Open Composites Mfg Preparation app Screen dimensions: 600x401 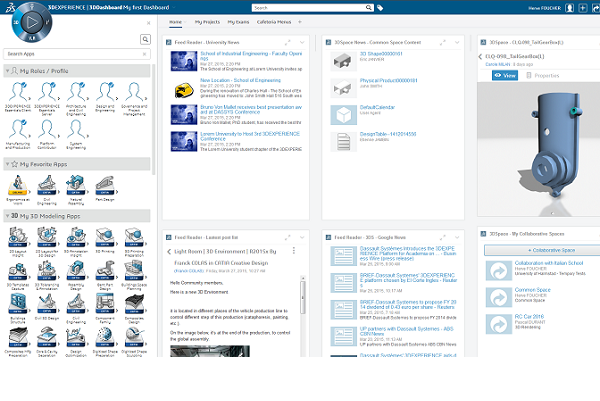pos(18,342)
